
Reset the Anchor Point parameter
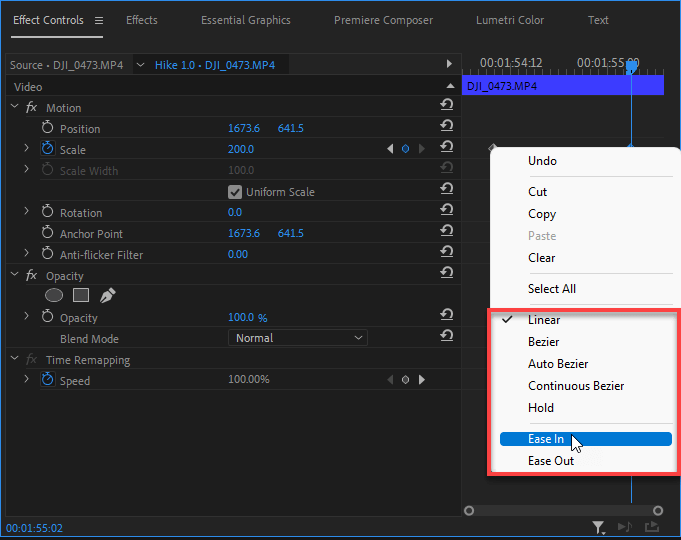point(446,231)
